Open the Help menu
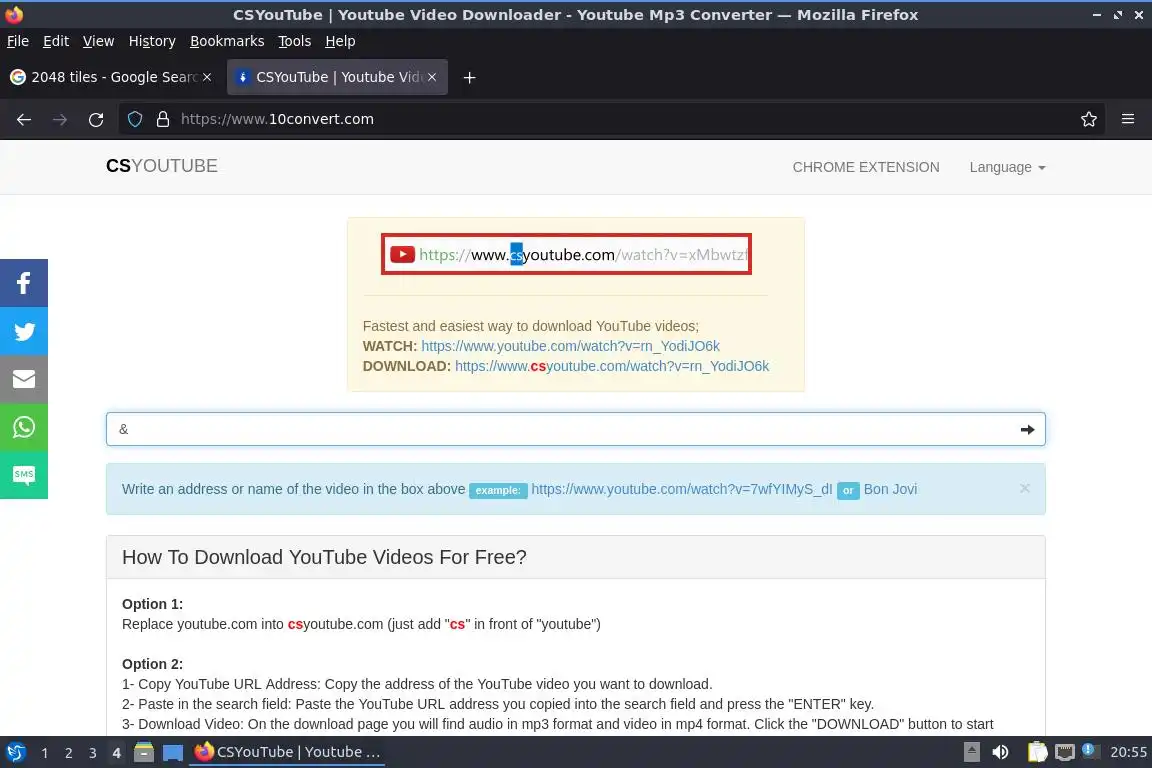 [340, 41]
